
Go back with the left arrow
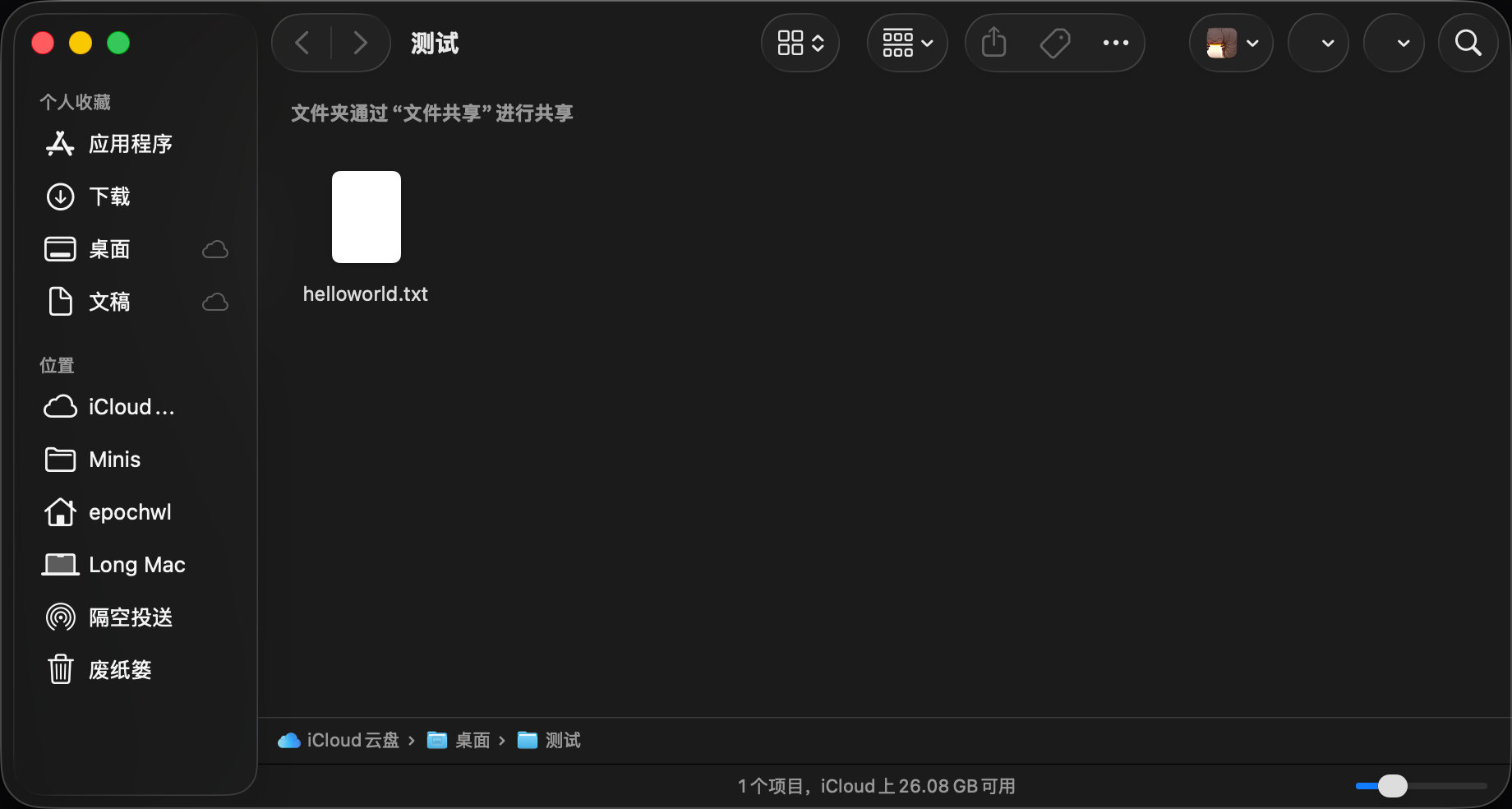302,43
